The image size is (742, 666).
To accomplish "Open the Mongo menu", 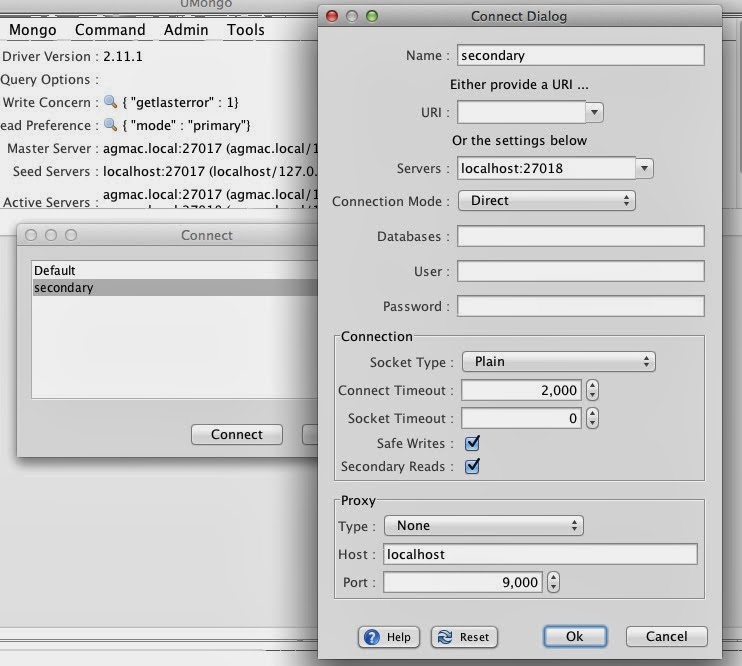I will 33,30.
